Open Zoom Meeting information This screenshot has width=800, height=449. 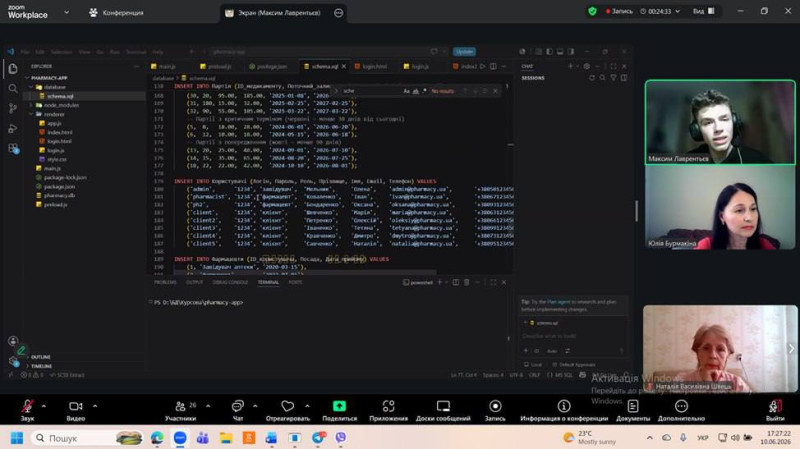click(564, 410)
